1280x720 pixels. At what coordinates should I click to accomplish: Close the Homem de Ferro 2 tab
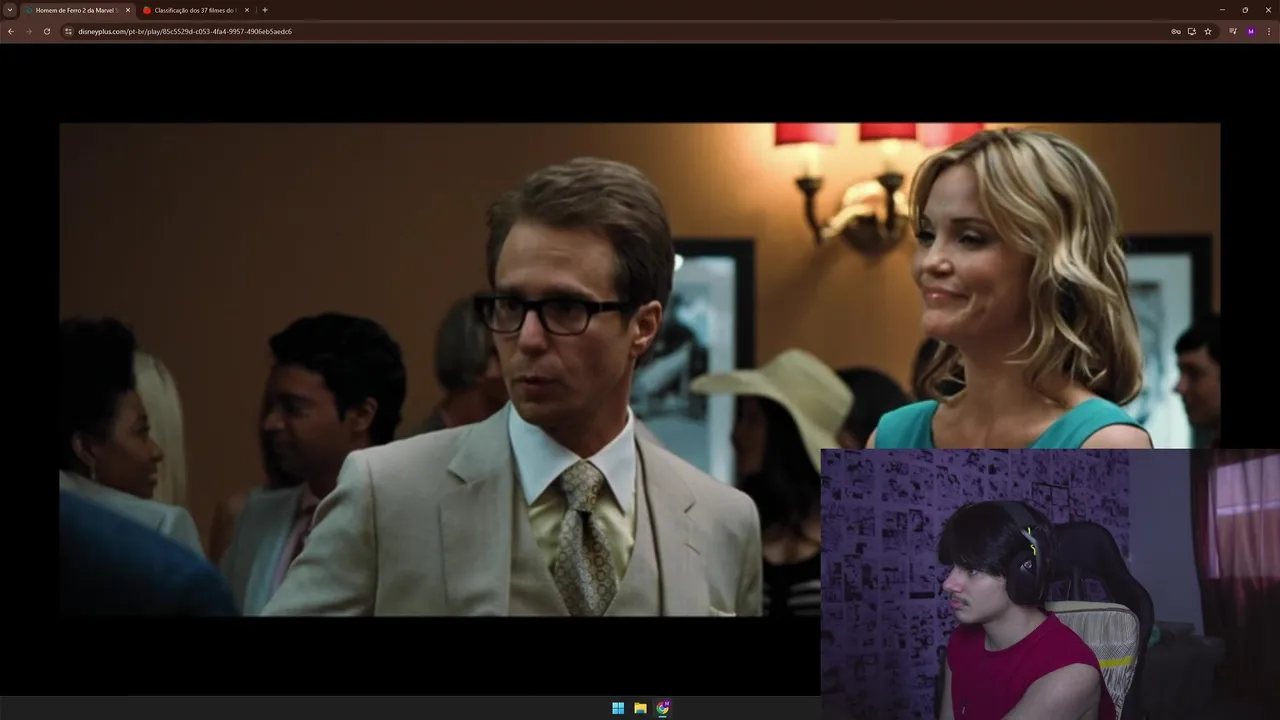(x=128, y=10)
